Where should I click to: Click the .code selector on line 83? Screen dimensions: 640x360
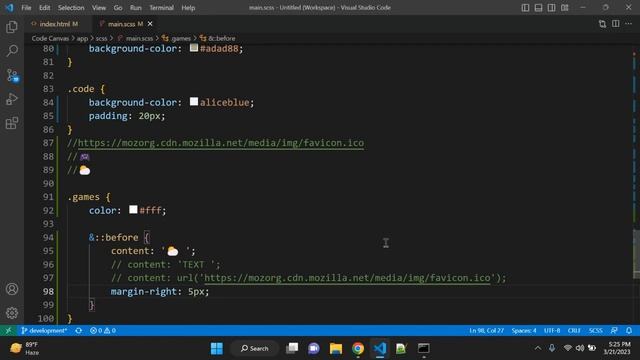pyautogui.click(x=81, y=89)
